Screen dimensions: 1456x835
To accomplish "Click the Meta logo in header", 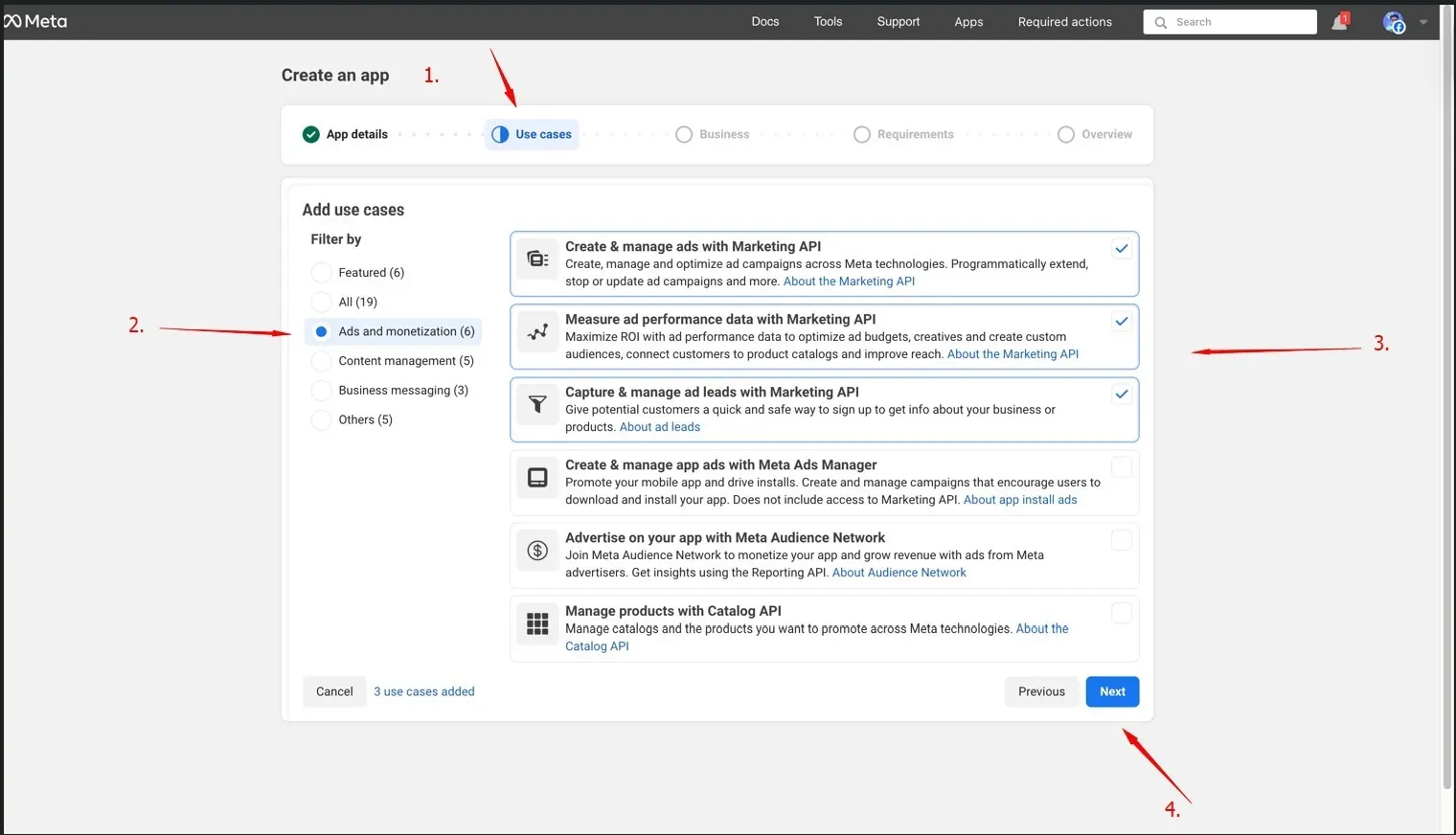I will (x=35, y=21).
